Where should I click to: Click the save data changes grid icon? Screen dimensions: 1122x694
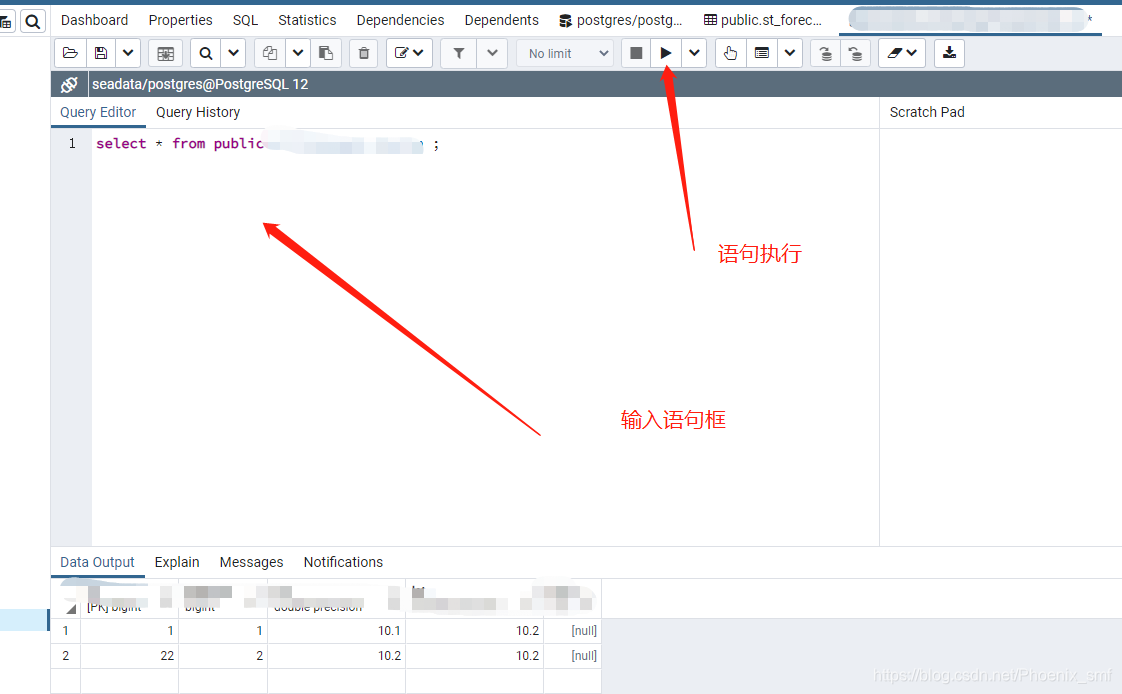165,53
